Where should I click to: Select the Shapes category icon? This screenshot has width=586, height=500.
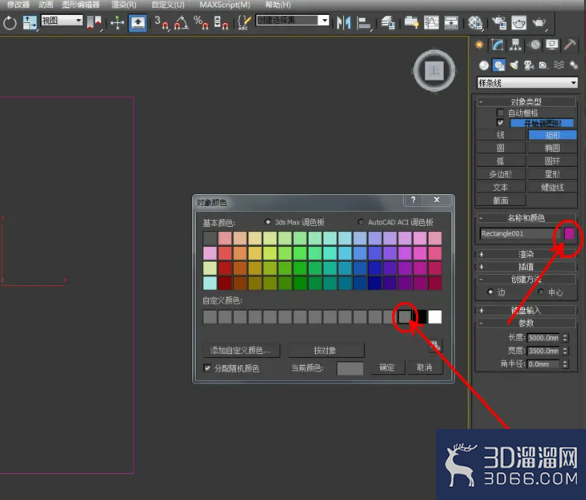point(499,65)
